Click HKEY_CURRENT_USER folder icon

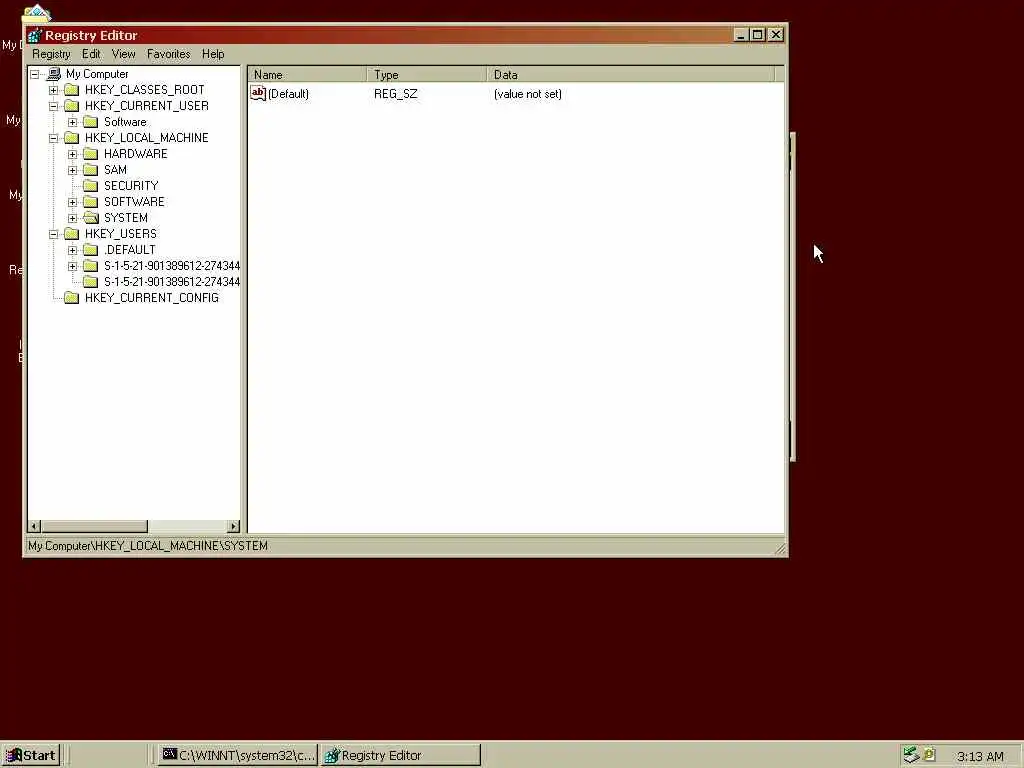(72, 106)
